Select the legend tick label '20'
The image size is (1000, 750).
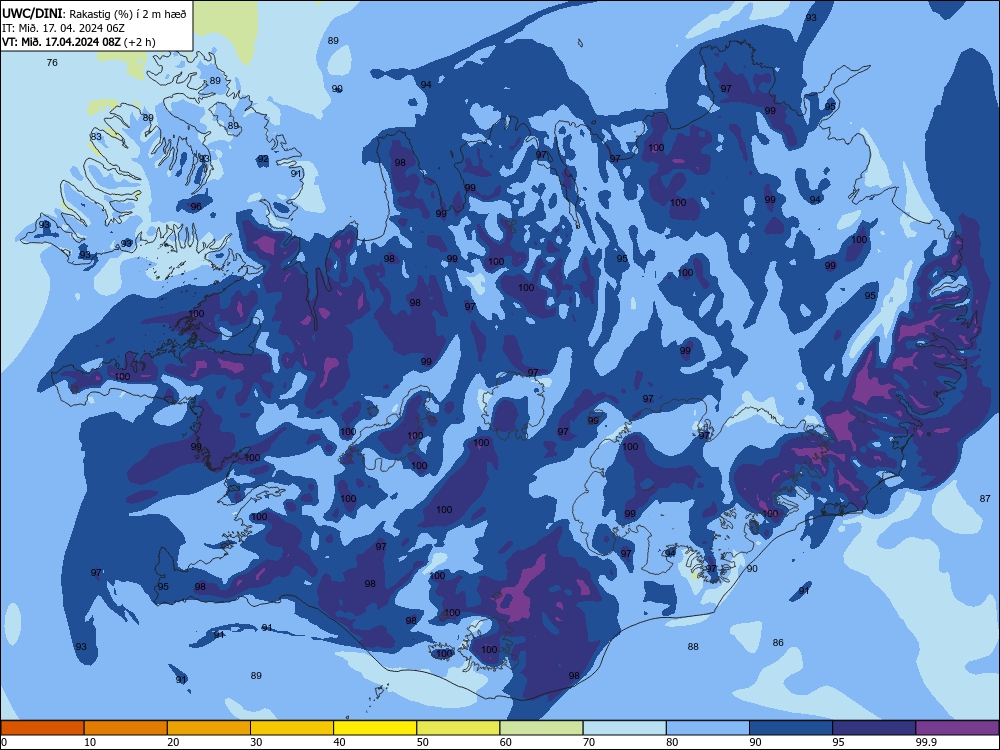point(173,742)
